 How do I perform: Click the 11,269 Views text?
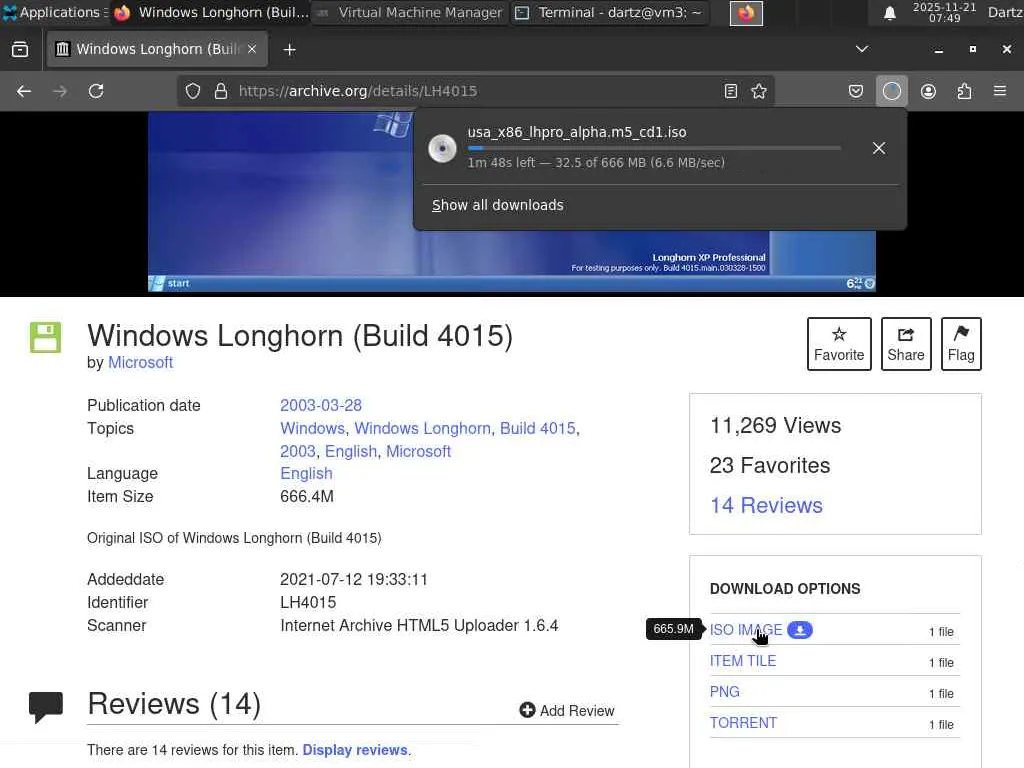click(775, 426)
